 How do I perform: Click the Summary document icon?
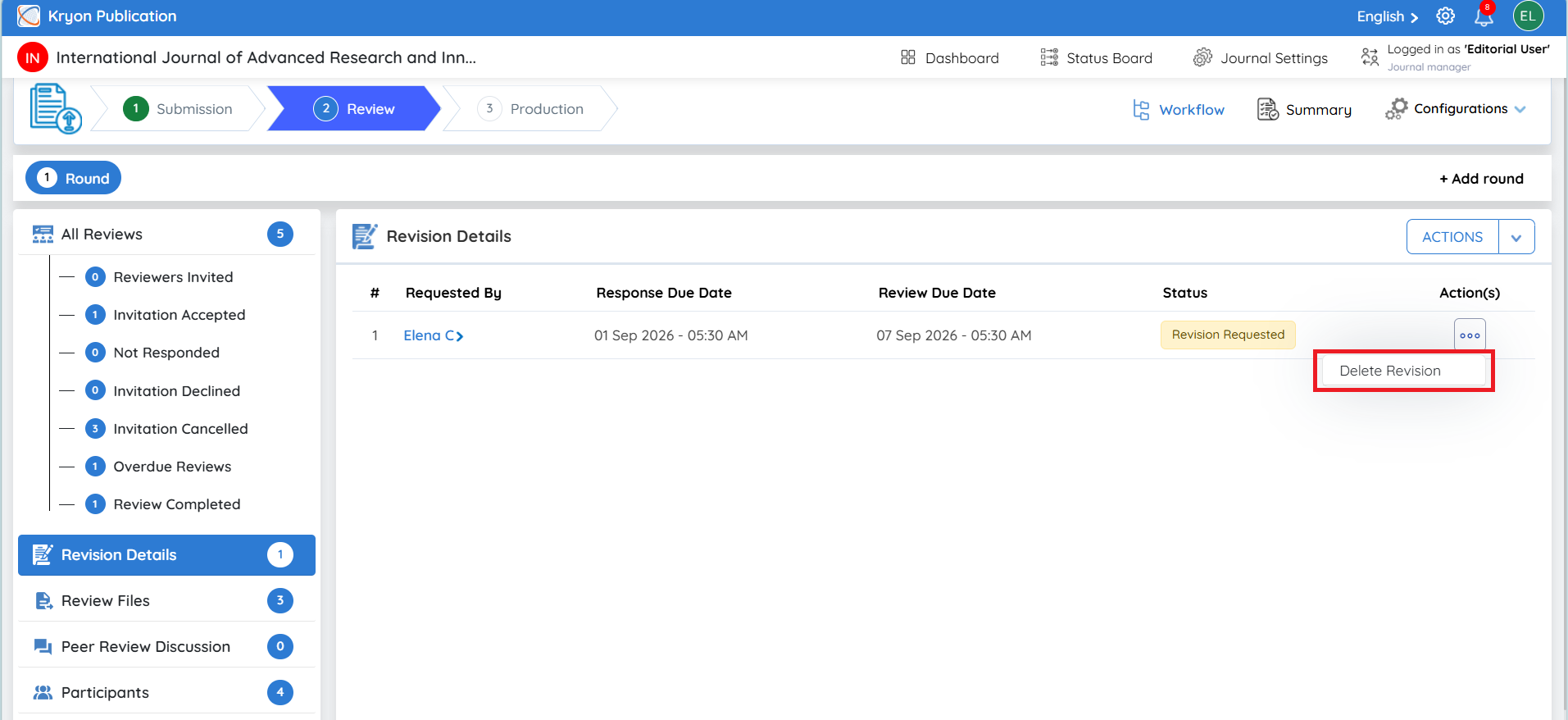[1268, 109]
